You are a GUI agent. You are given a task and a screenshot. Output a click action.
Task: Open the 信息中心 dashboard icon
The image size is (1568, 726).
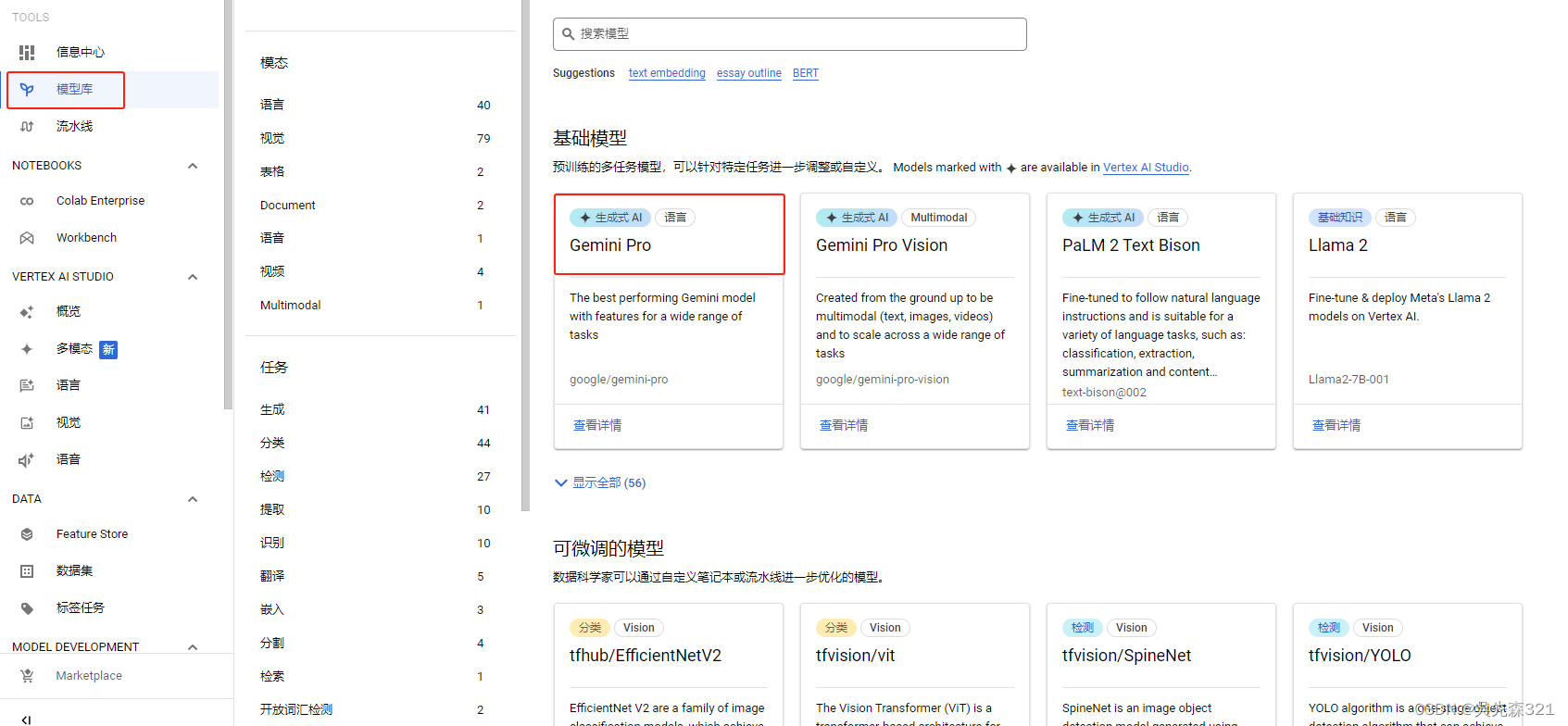pos(27,53)
